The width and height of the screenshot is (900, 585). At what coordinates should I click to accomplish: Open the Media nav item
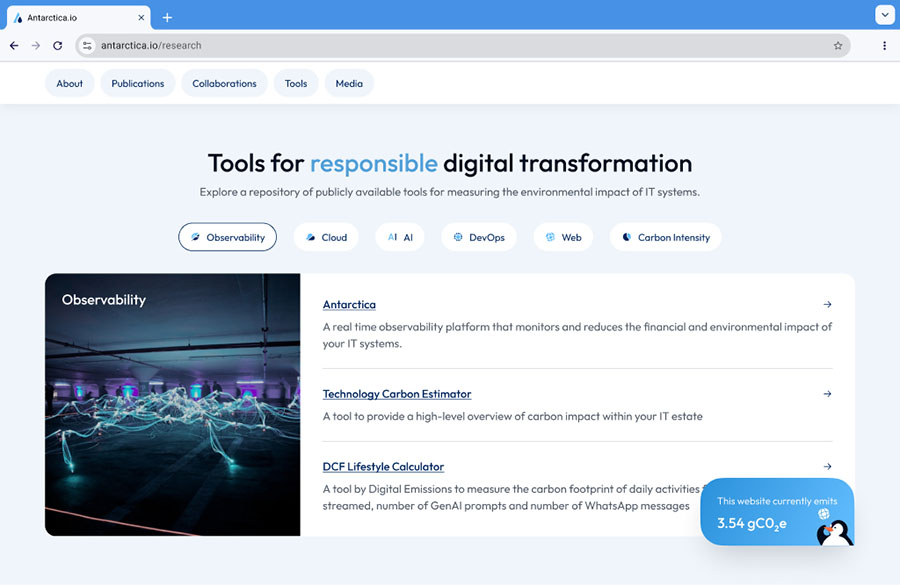point(349,83)
